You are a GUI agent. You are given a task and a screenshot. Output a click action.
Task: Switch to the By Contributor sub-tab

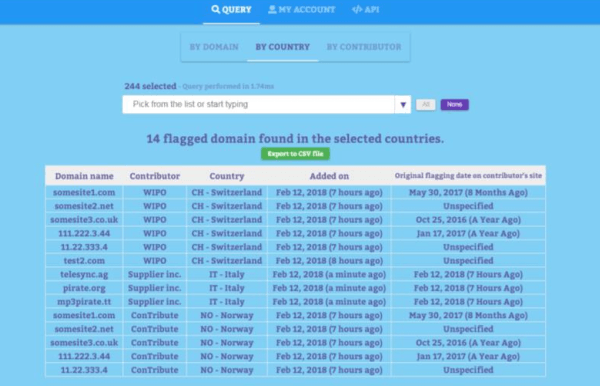[x=364, y=47]
